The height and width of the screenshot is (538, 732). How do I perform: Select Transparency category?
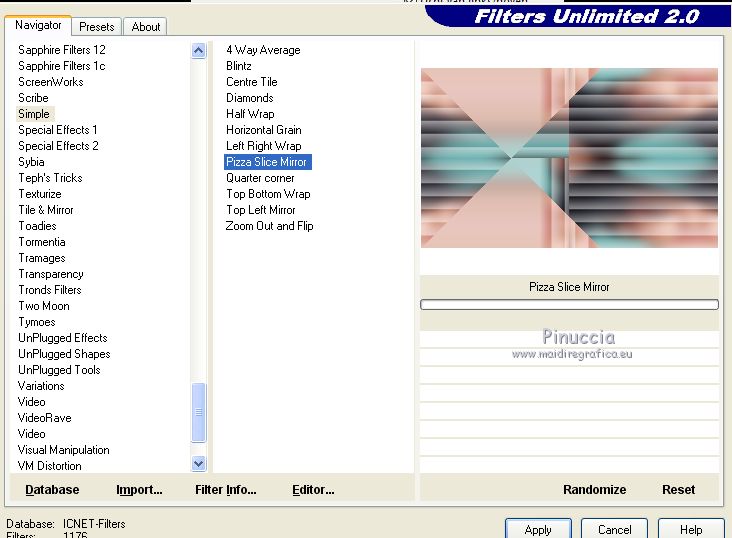(x=51, y=274)
